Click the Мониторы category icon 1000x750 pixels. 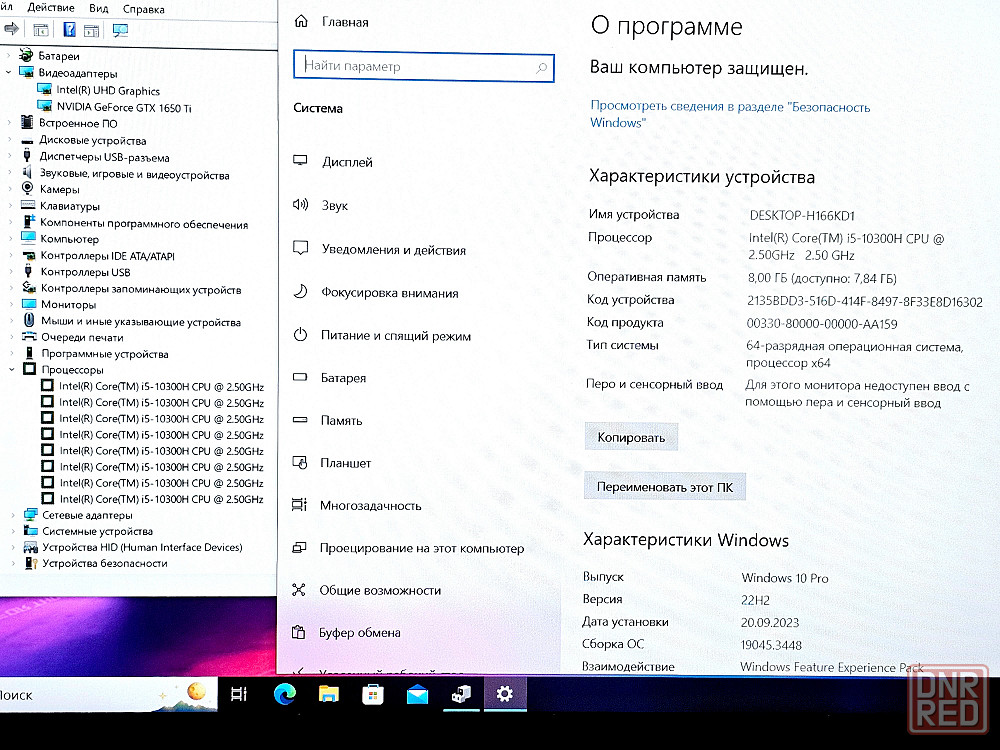(29, 304)
